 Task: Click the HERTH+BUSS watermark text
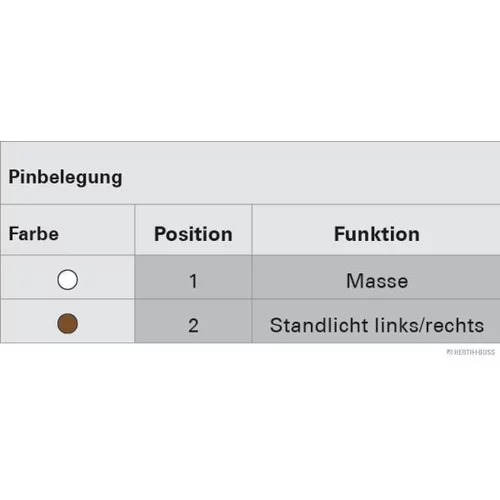(x=474, y=352)
